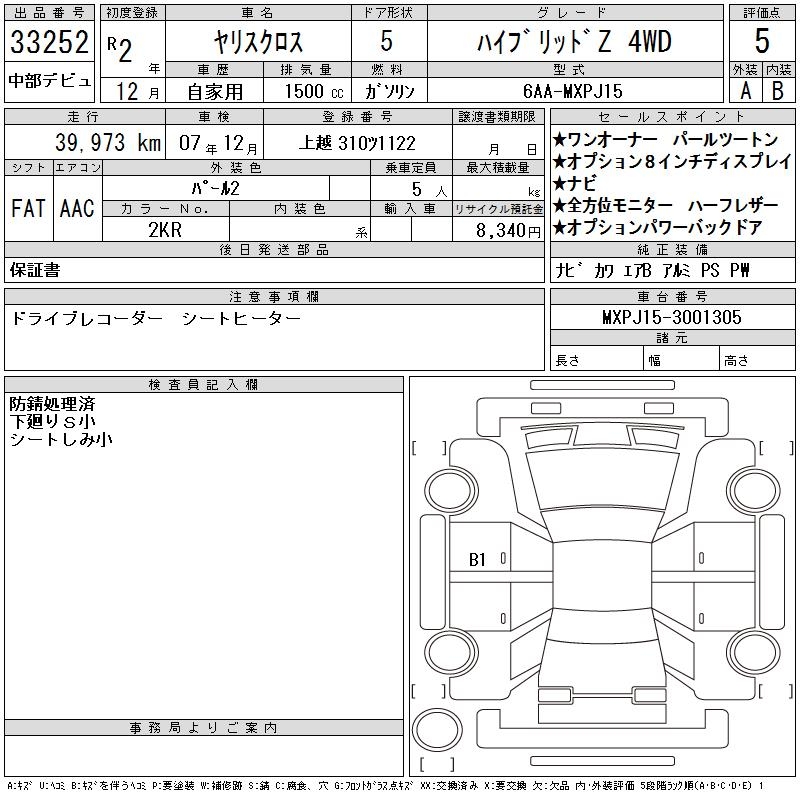800x800 pixels.
Task: Click the lot number 33252
Action: (x=49, y=41)
